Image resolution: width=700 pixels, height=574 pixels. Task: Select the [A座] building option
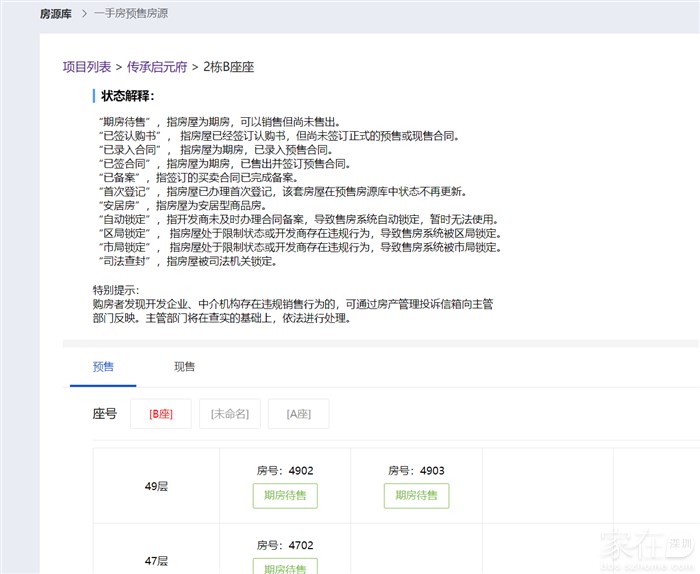[298, 413]
